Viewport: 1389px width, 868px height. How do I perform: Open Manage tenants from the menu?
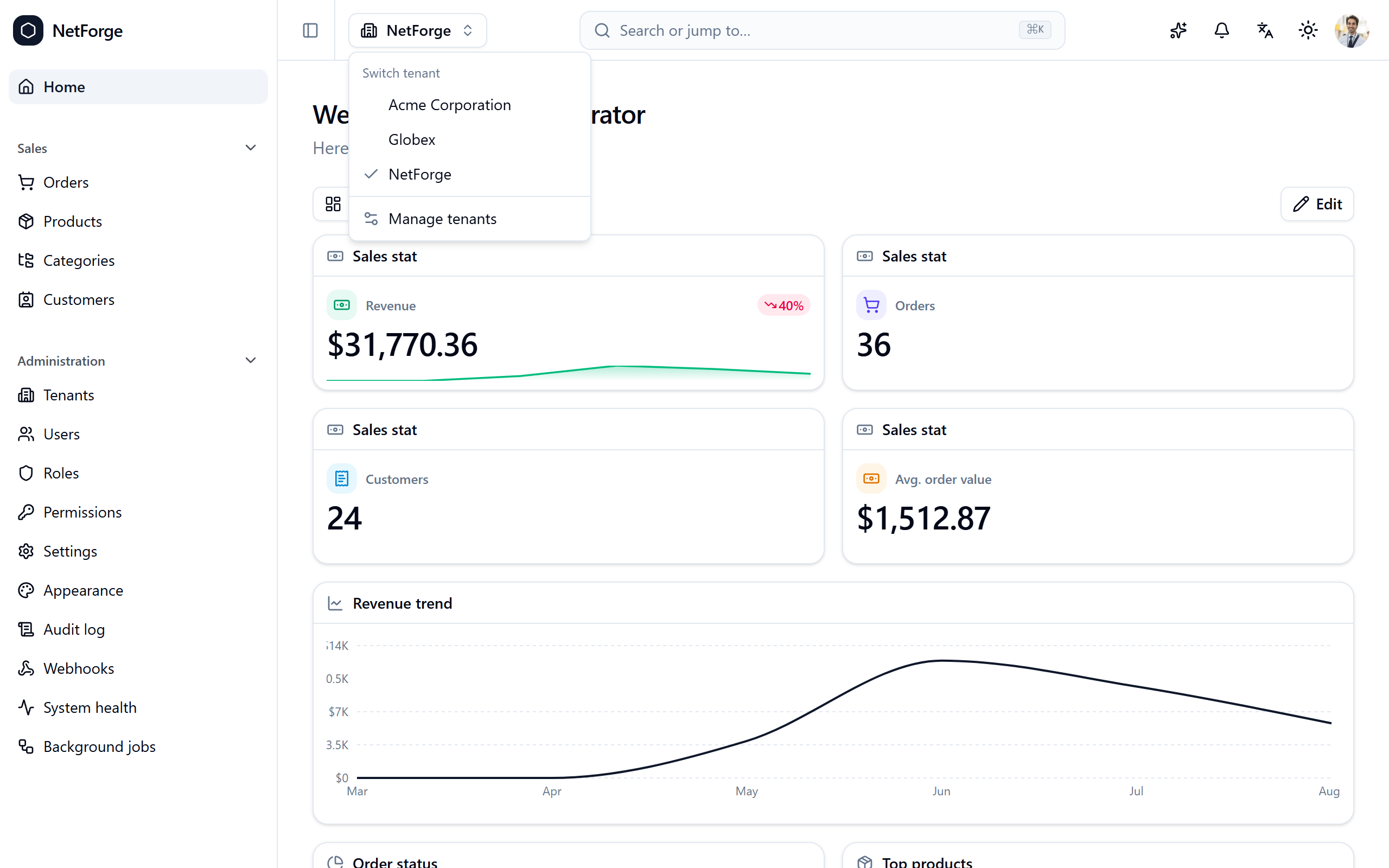point(469,219)
